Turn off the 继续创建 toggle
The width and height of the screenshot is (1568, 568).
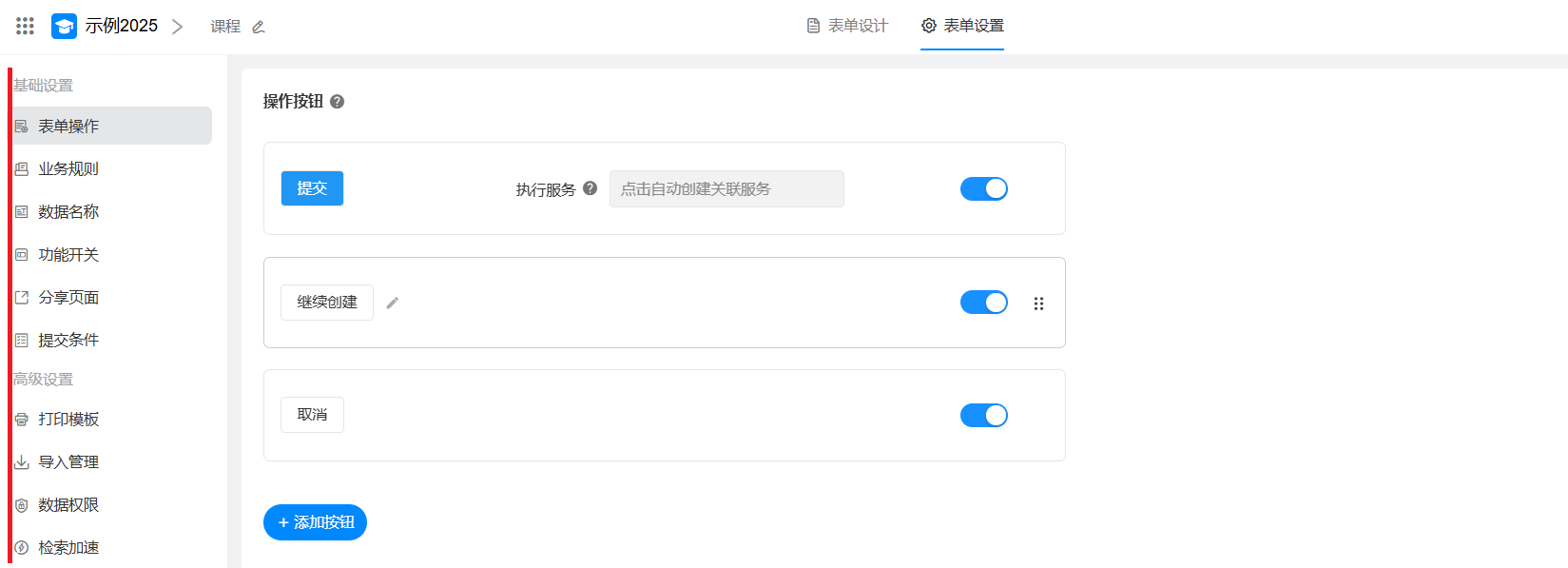[x=983, y=303]
